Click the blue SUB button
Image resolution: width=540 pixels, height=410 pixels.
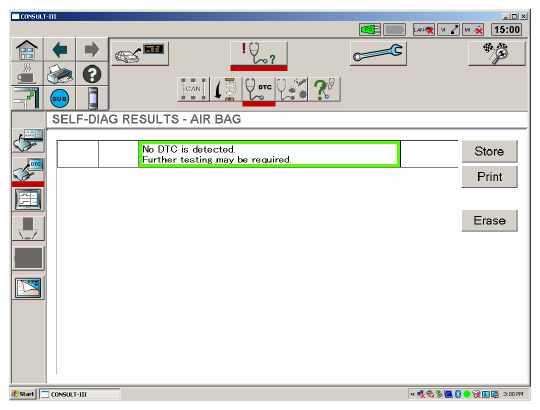coord(60,98)
